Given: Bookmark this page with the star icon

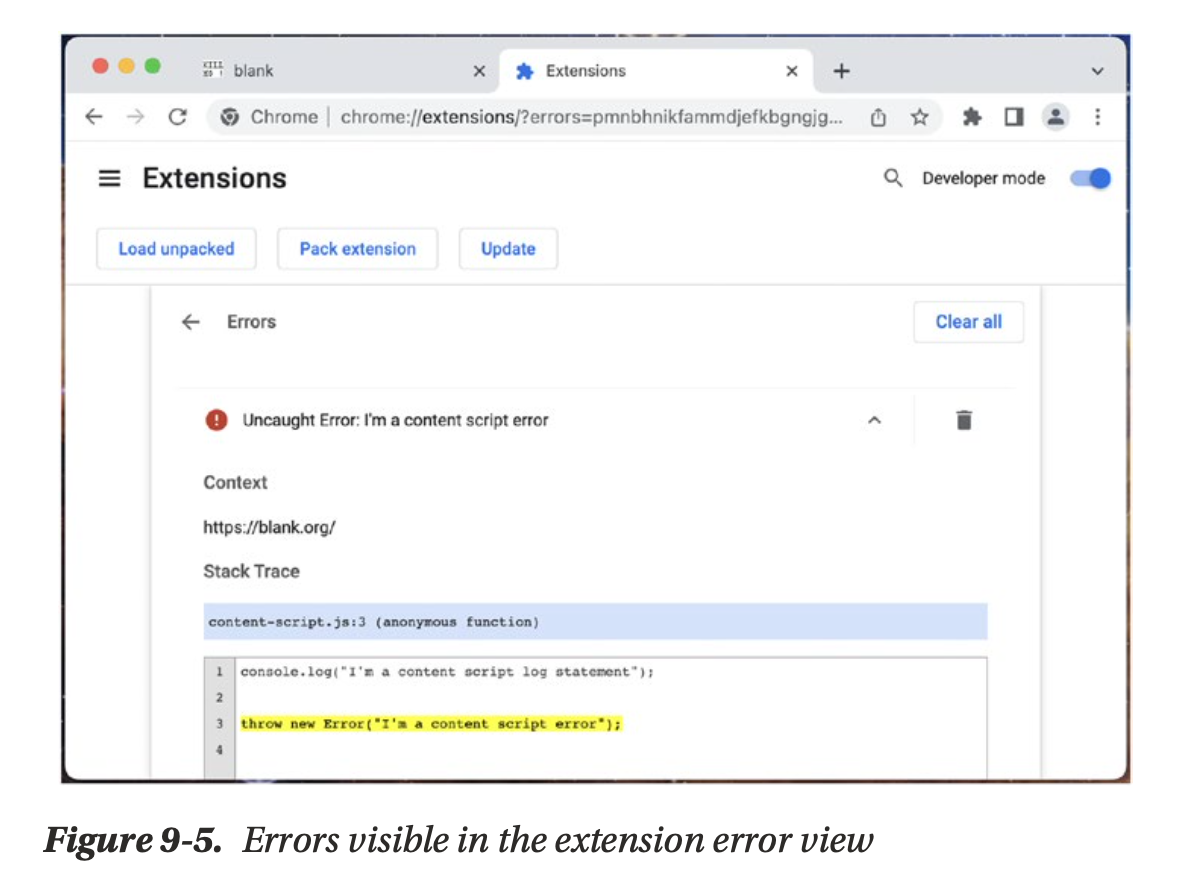Looking at the screenshot, I should [919, 117].
